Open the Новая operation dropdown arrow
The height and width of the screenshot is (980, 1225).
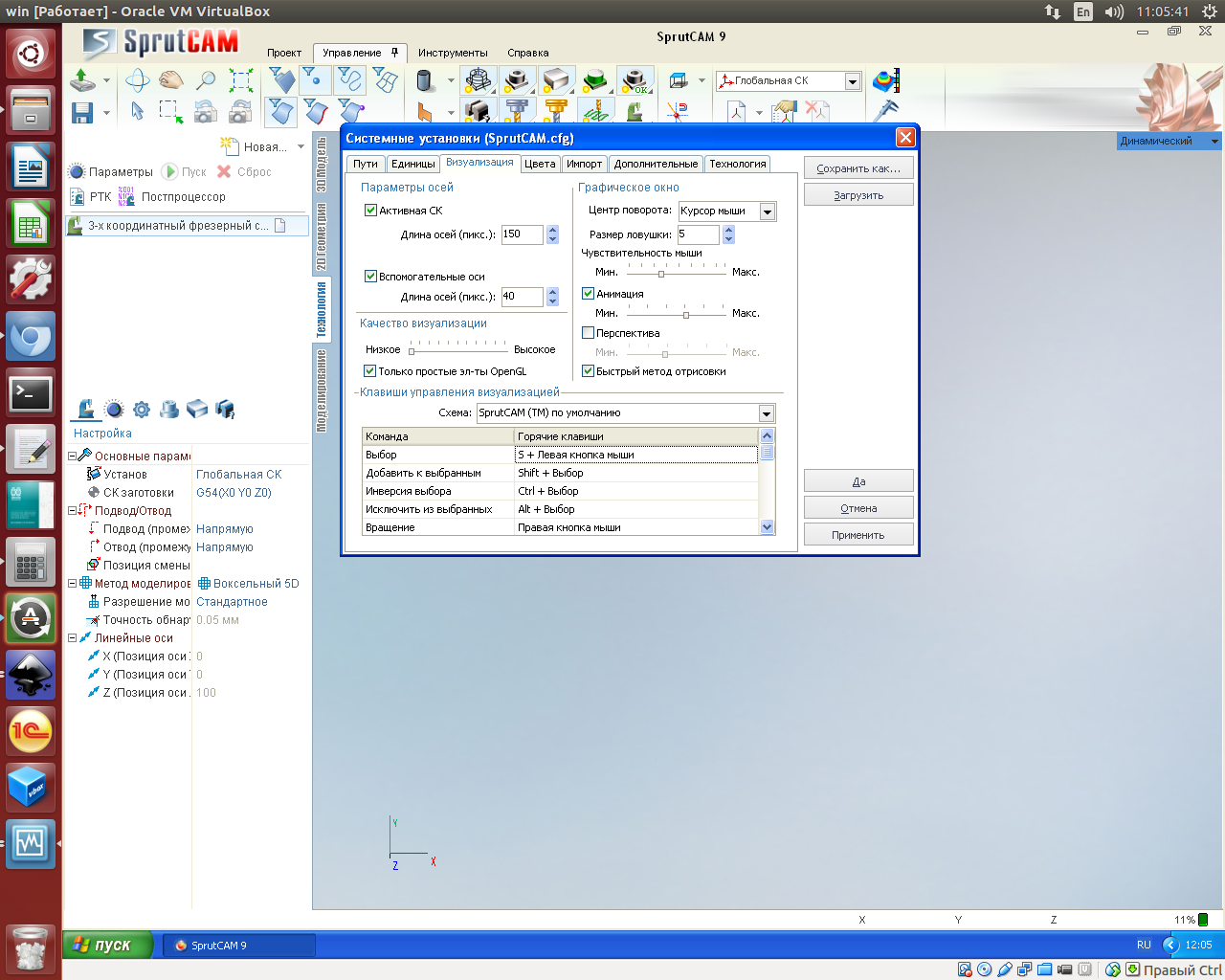pos(301,146)
